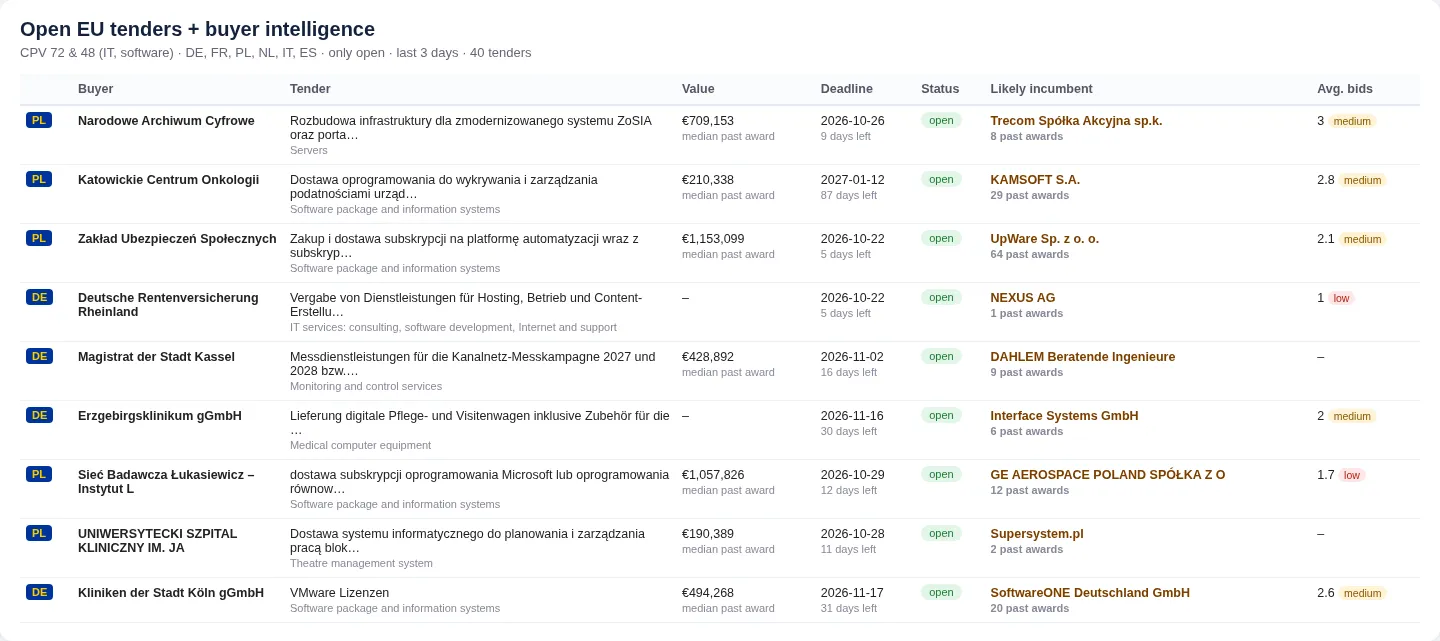The width and height of the screenshot is (1440, 641).
Task: Click the DE badge for Kliniken der Stadt Köln
Action: pyautogui.click(x=39, y=592)
